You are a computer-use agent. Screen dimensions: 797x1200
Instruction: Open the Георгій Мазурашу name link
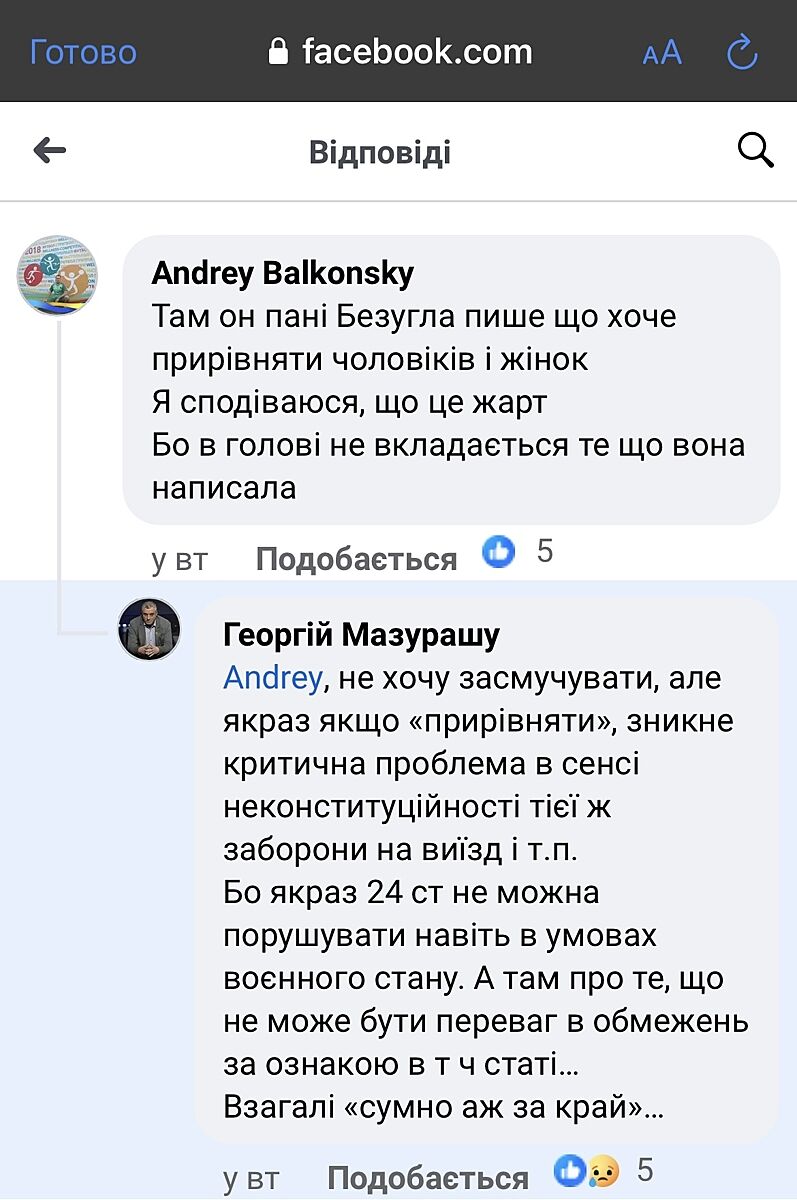coord(361,634)
